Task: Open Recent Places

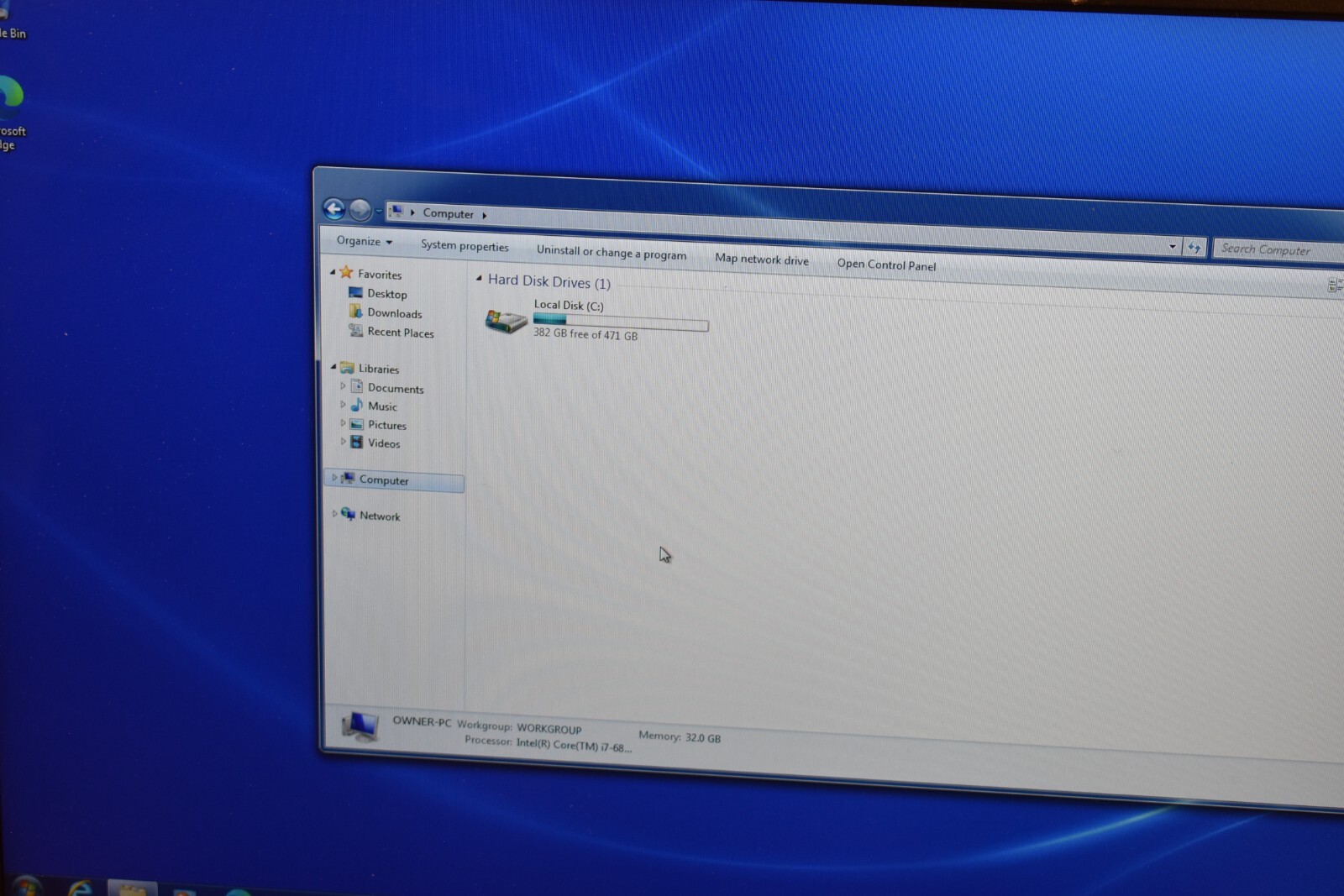Action: tap(401, 333)
